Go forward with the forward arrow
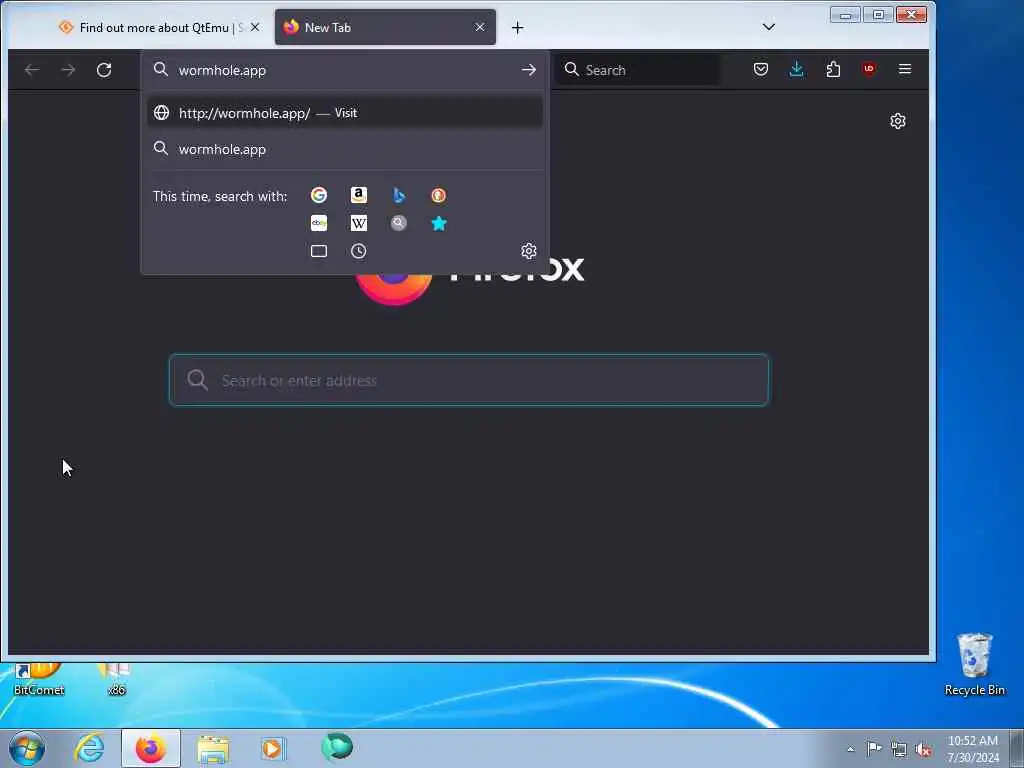This screenshot has height=768, width=1024. tap(68, 70)
